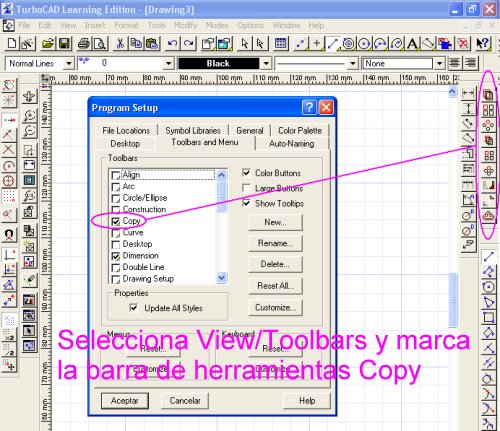Screen dimensions: 500x431
Task: Click toolbar list scroll down arrow
Action: point(222,278)
